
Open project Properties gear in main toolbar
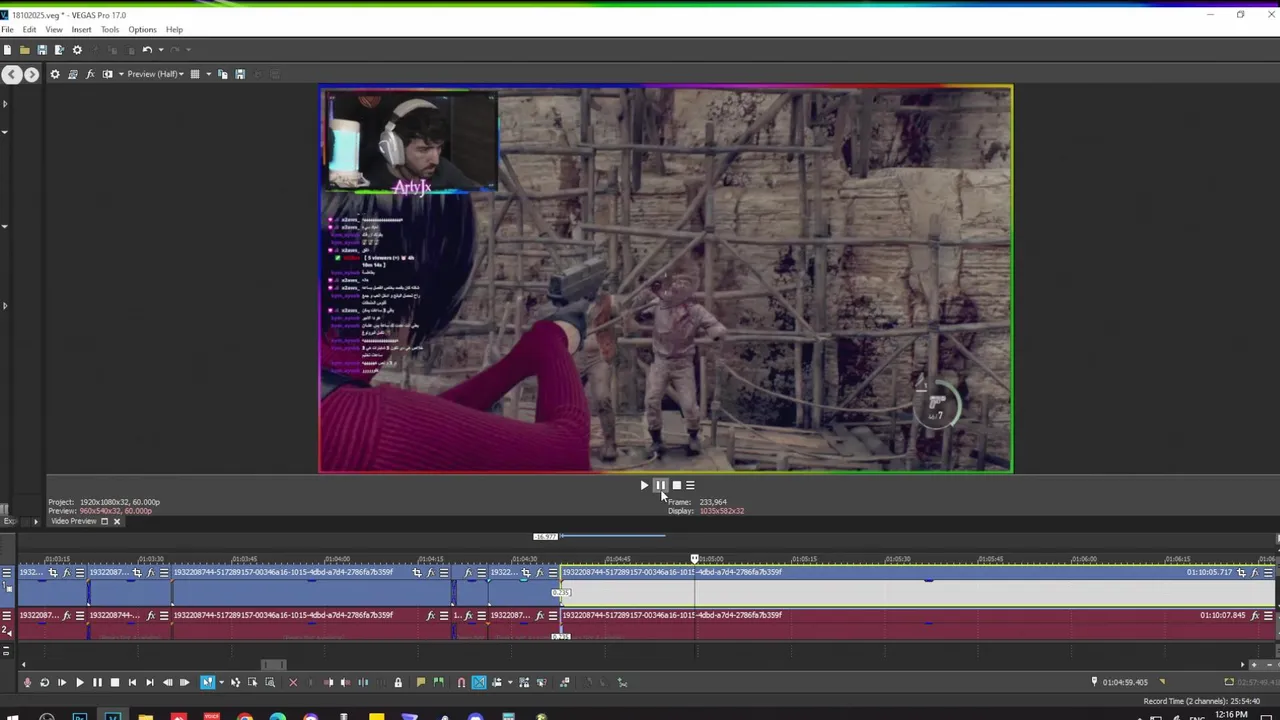pyautogui.click(x=77, y=50)
